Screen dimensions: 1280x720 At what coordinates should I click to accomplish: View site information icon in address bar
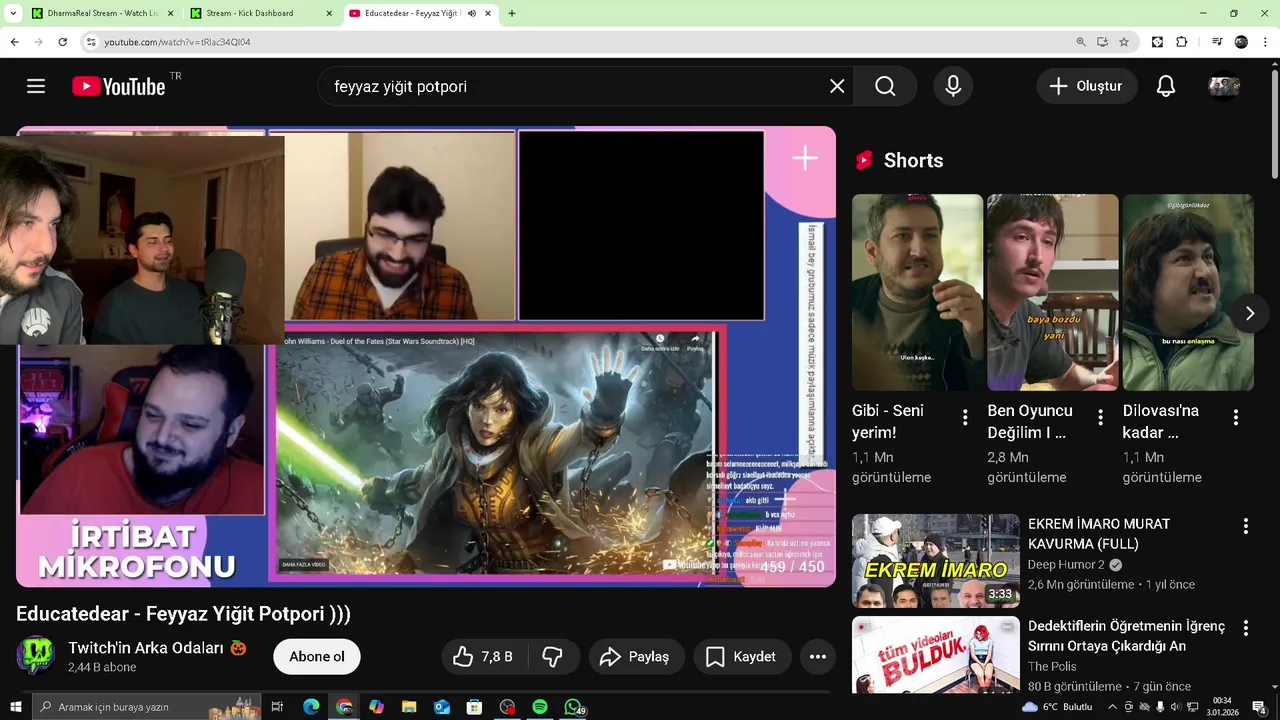click(x=90, y=42)
